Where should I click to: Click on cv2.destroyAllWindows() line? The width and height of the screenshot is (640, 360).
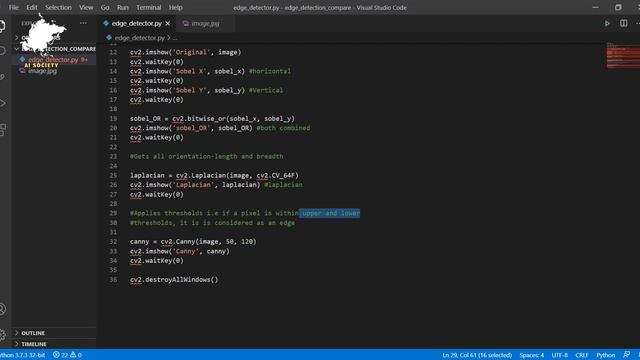(x=174, y=280)
